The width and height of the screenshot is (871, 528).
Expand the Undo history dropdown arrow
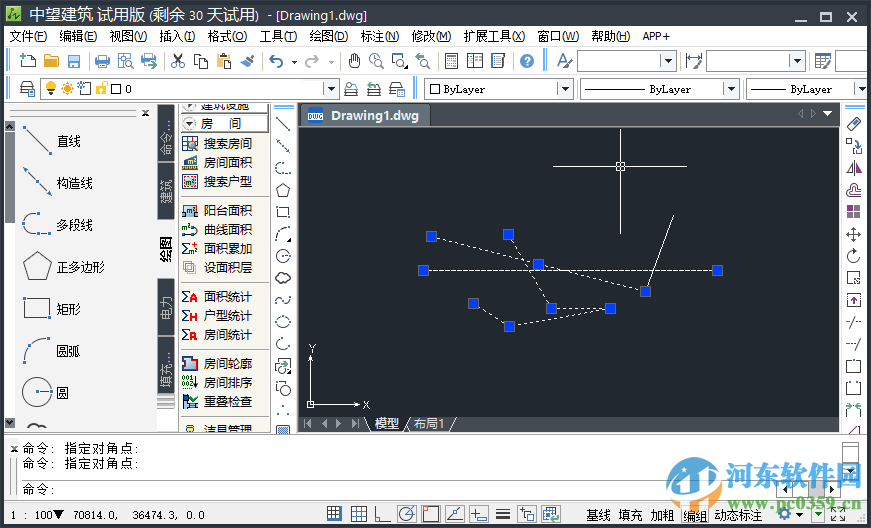click(294, 62)
